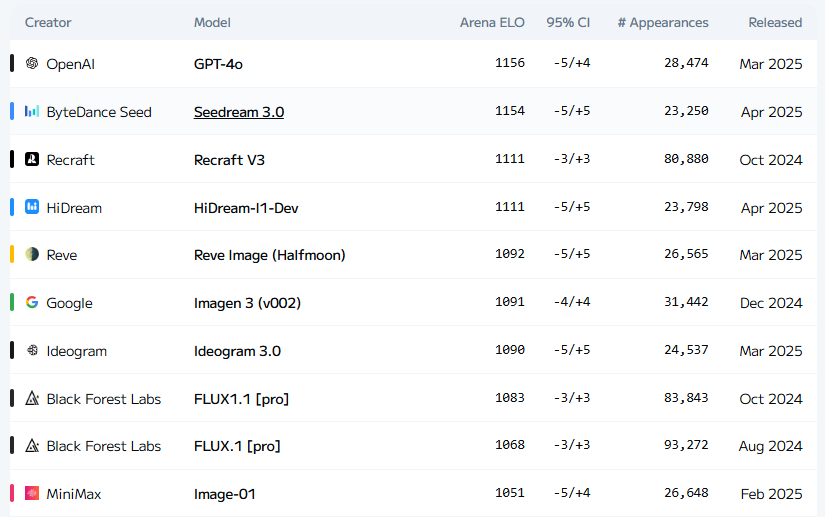Click the OpenAI logo icon
The image size is (825, 517).
tap(32, 63)
